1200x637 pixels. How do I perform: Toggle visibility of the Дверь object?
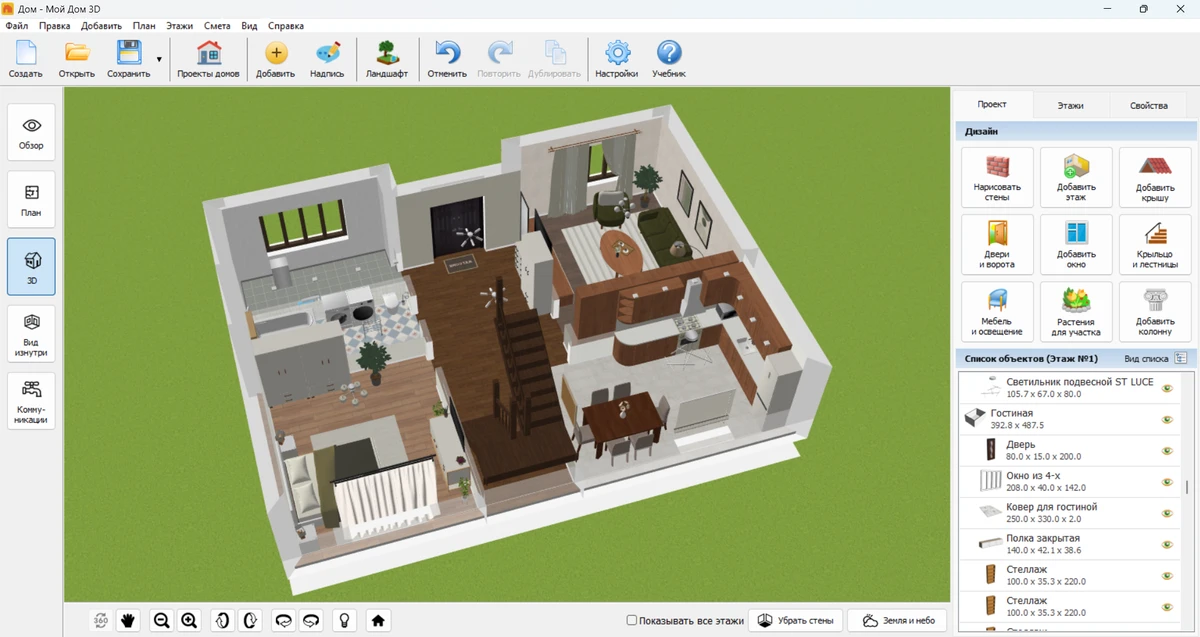click(1166, 452)
